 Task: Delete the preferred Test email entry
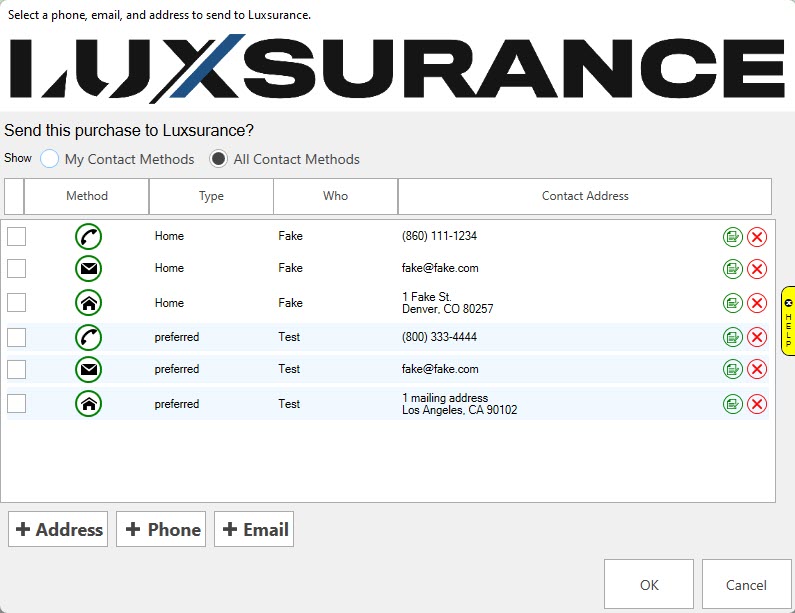point(757,370)
